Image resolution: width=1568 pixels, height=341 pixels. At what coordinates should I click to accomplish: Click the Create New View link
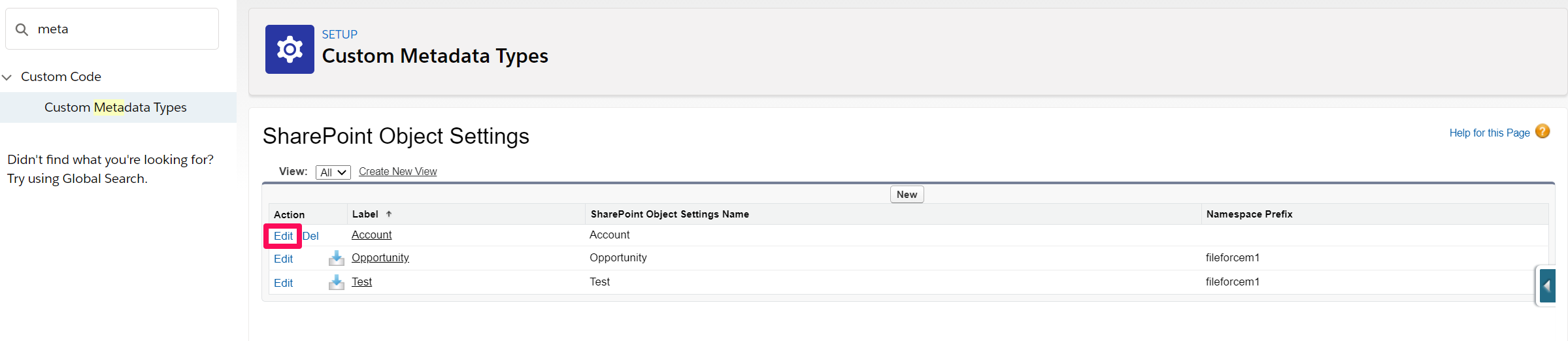coord(397,171)
